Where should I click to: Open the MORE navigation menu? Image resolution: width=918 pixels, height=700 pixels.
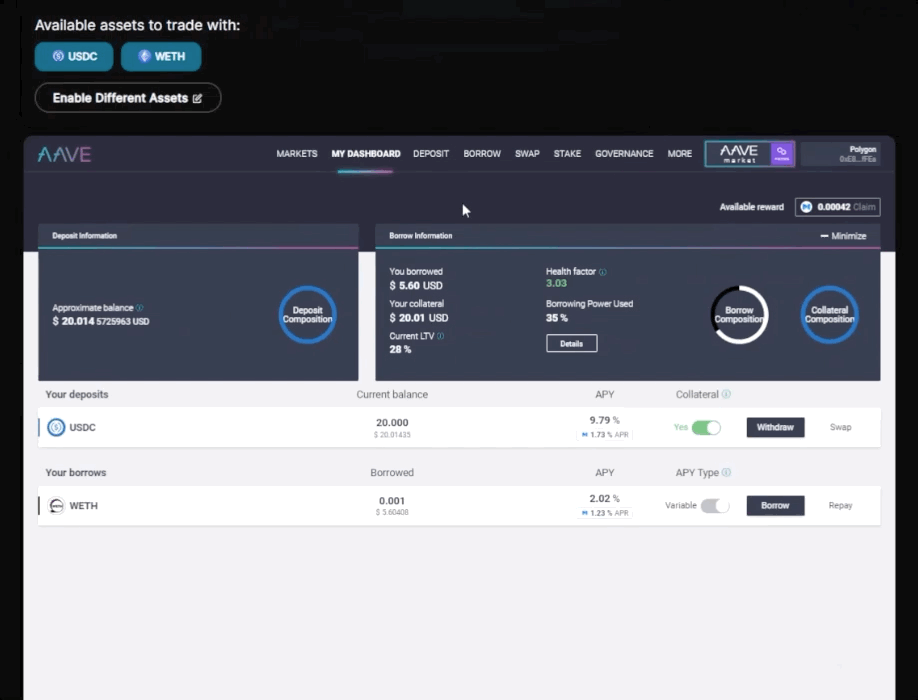point(680,153)
